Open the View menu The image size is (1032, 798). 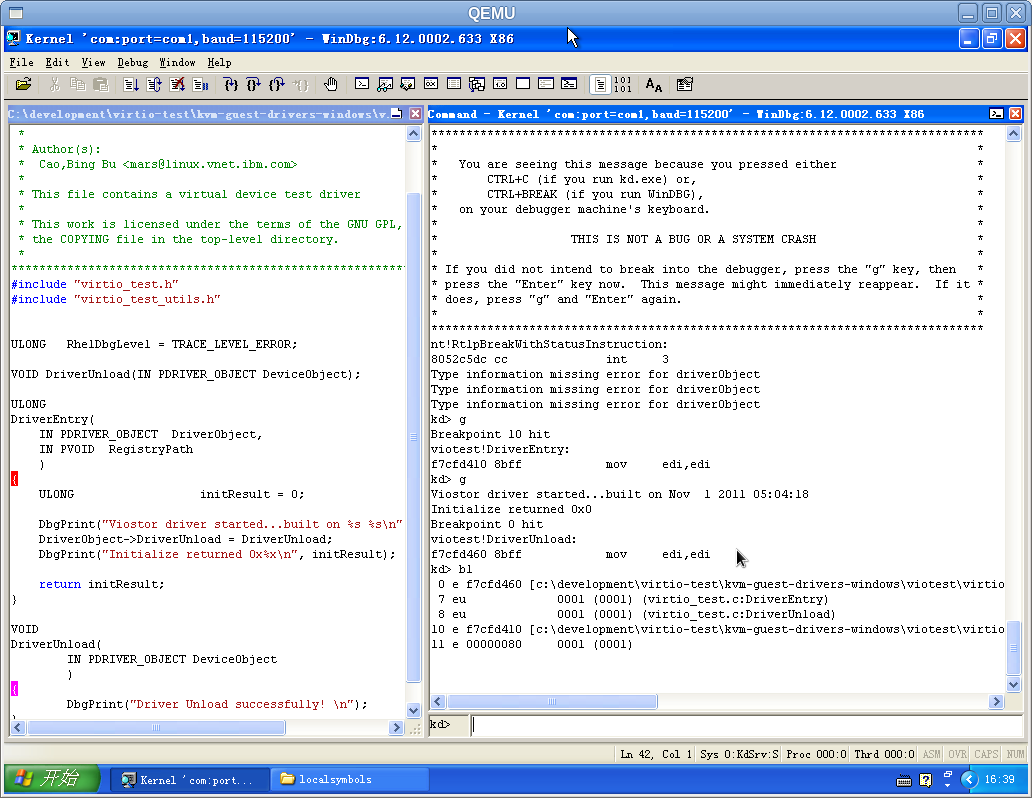(93, 63)
